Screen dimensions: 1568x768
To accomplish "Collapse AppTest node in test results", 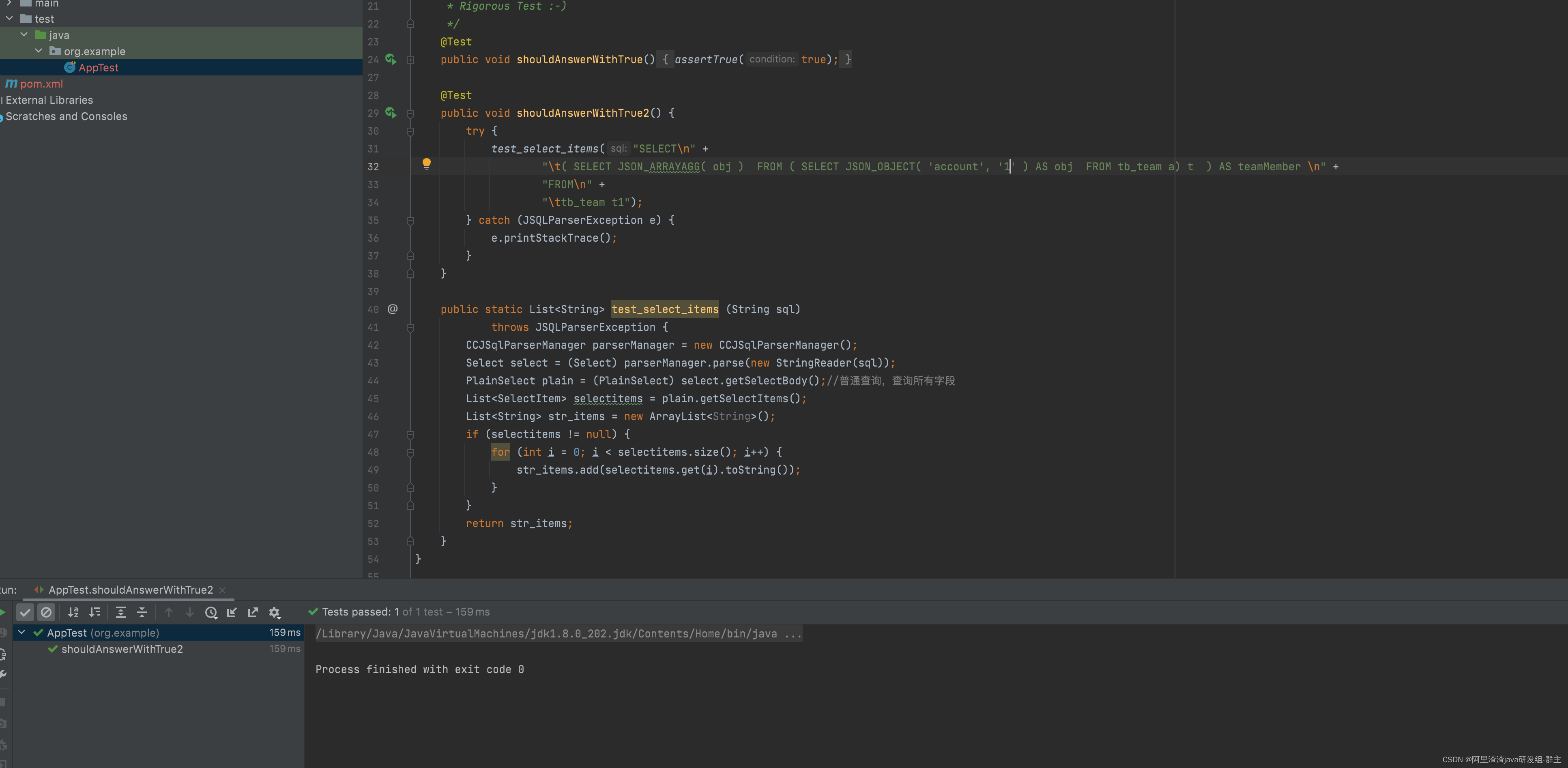I will click(22, 632).
